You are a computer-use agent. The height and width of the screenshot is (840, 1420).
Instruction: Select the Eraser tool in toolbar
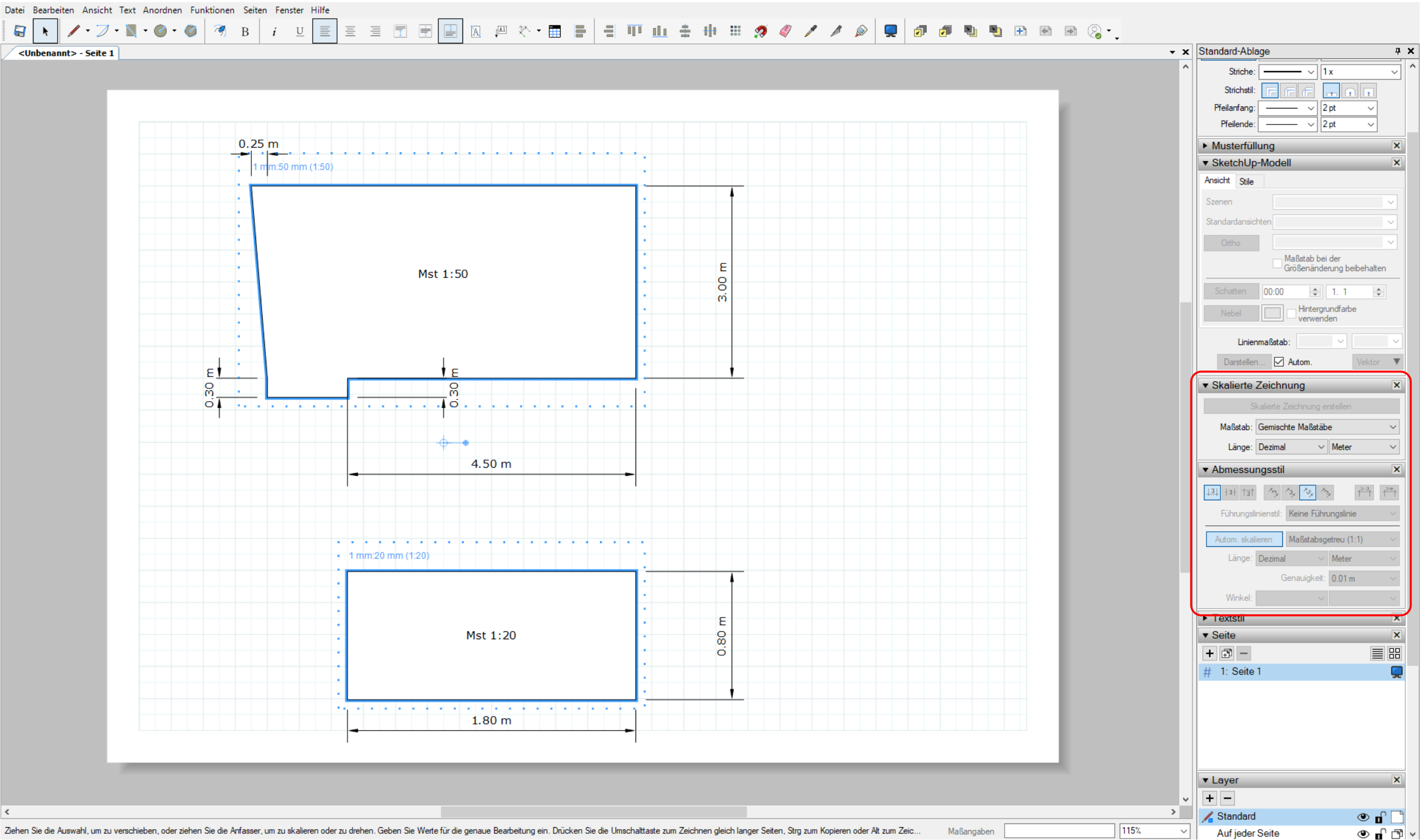point(785,31)
